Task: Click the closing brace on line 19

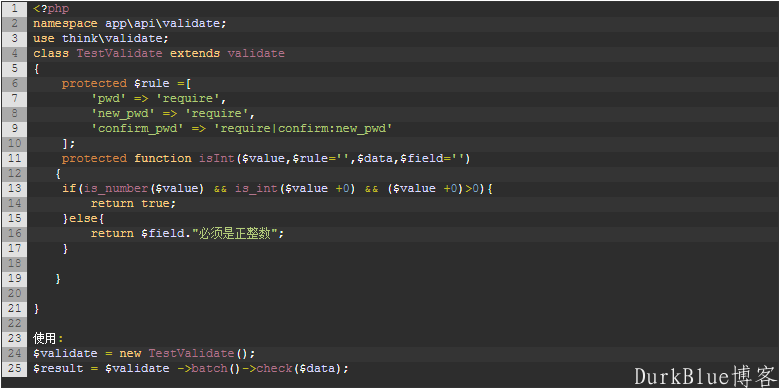Action: coord(58,279)
